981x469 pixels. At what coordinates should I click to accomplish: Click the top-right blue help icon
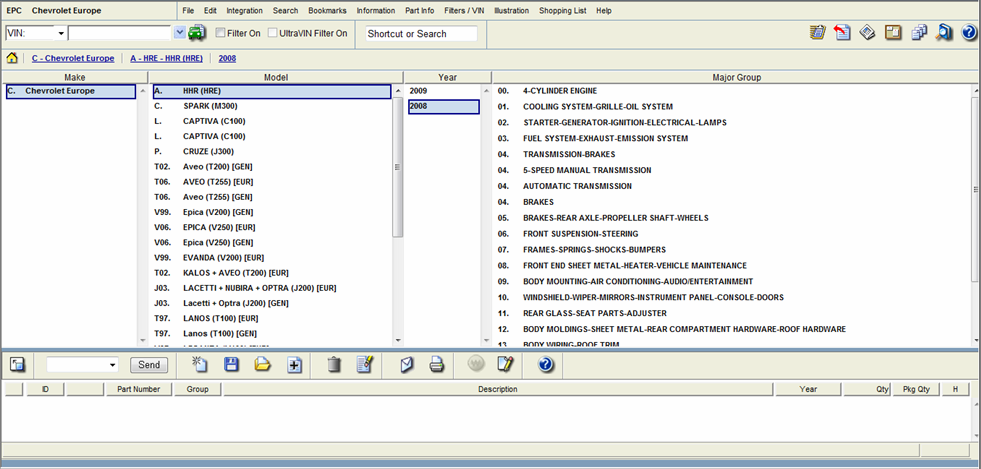[968, 33]
